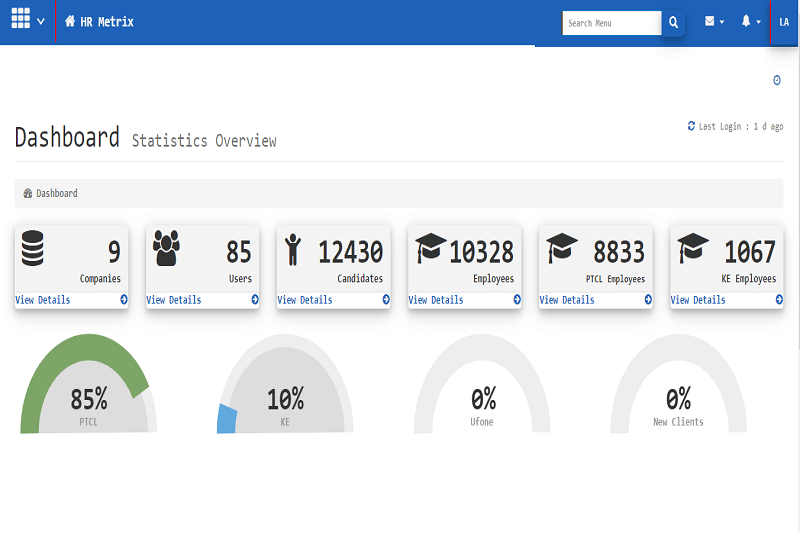The height and width of the screenshot is (533, 800).
Task: Open the LA user profile menu
Action: (x=784, y=22)
